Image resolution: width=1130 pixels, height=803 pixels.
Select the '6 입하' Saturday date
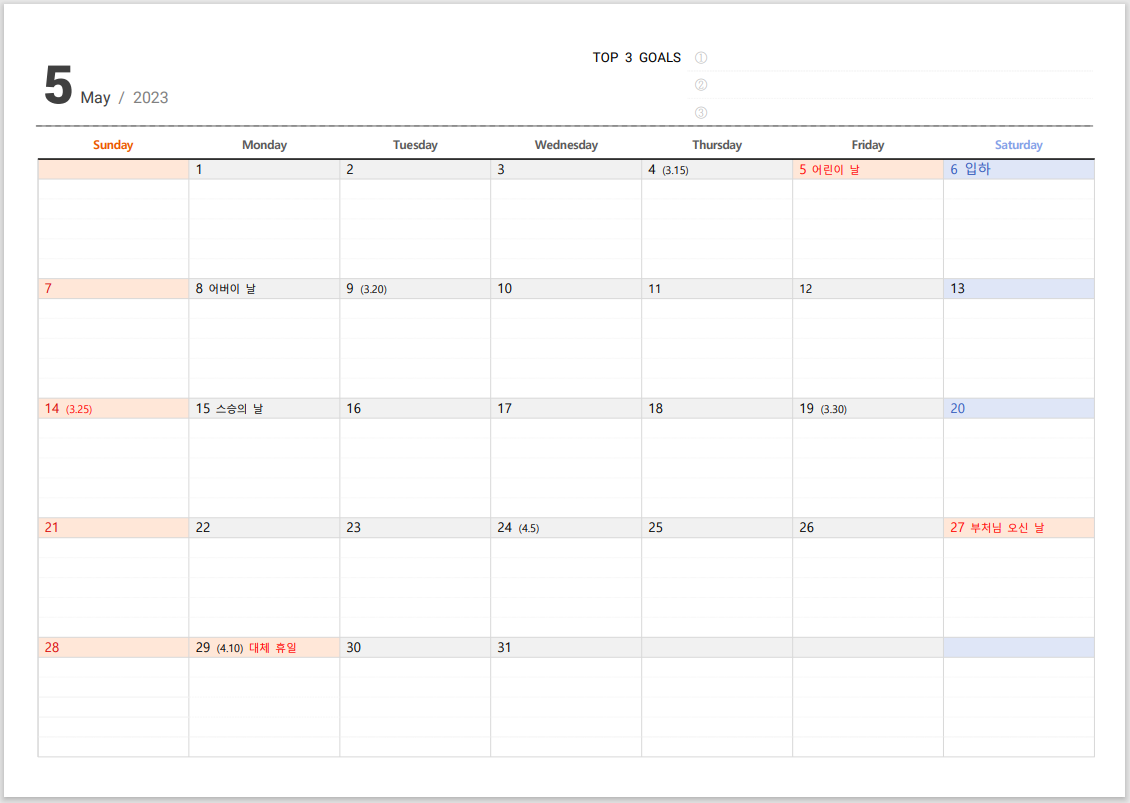(x=1019, y=169)
